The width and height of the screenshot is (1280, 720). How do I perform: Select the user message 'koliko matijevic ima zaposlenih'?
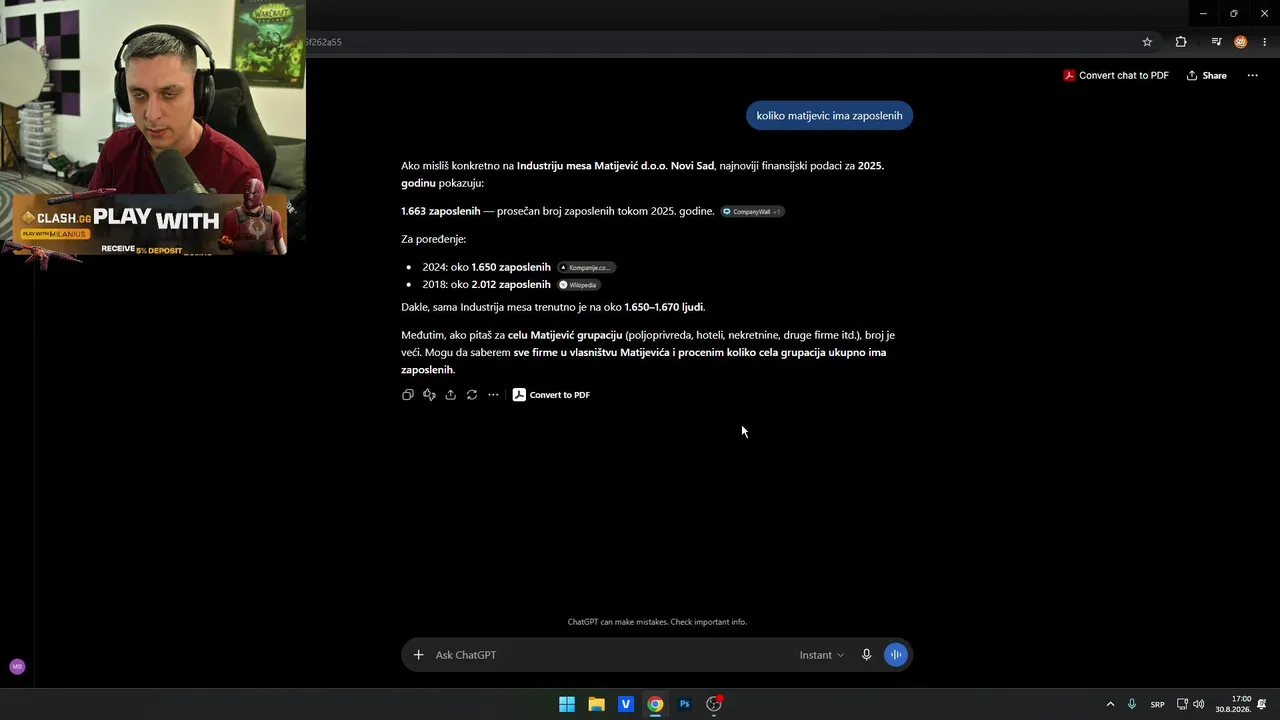[829, 116]
